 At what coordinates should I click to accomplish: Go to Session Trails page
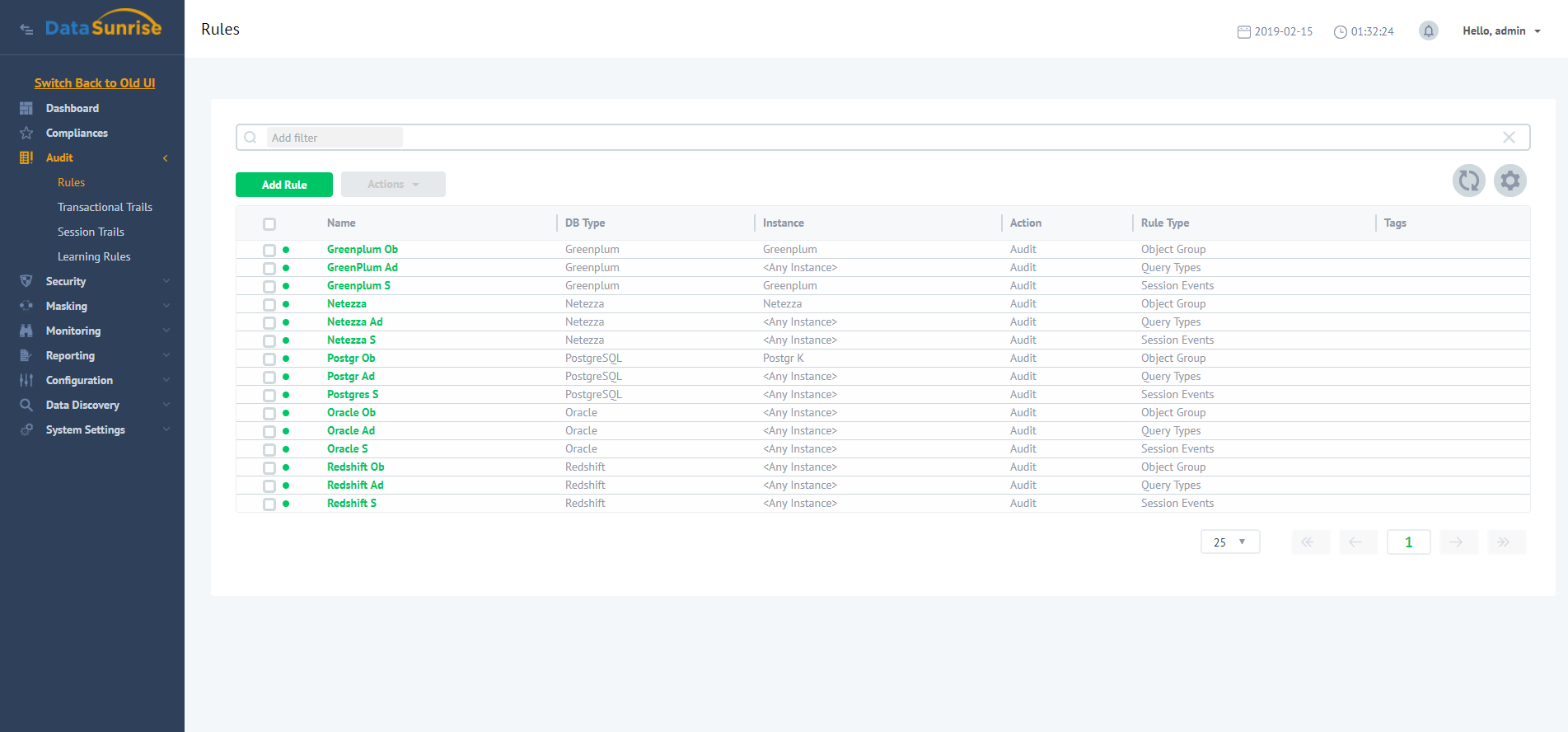click(91, 232)
